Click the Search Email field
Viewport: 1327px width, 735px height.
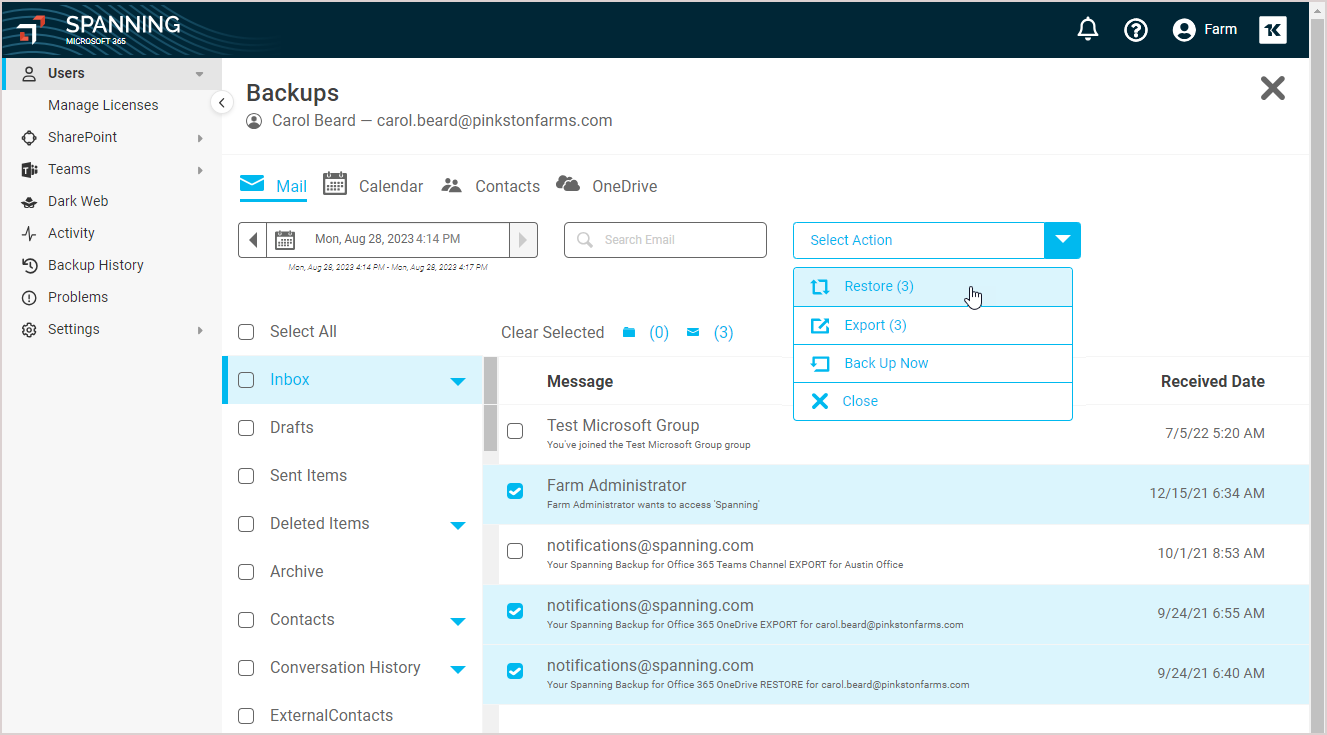point(666,240)
